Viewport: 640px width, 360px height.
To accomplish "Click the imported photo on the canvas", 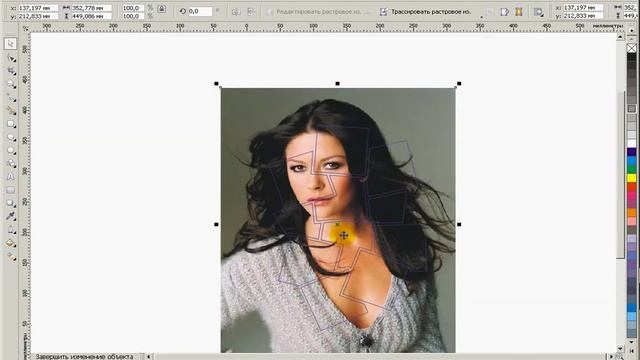I will point(338,220).
